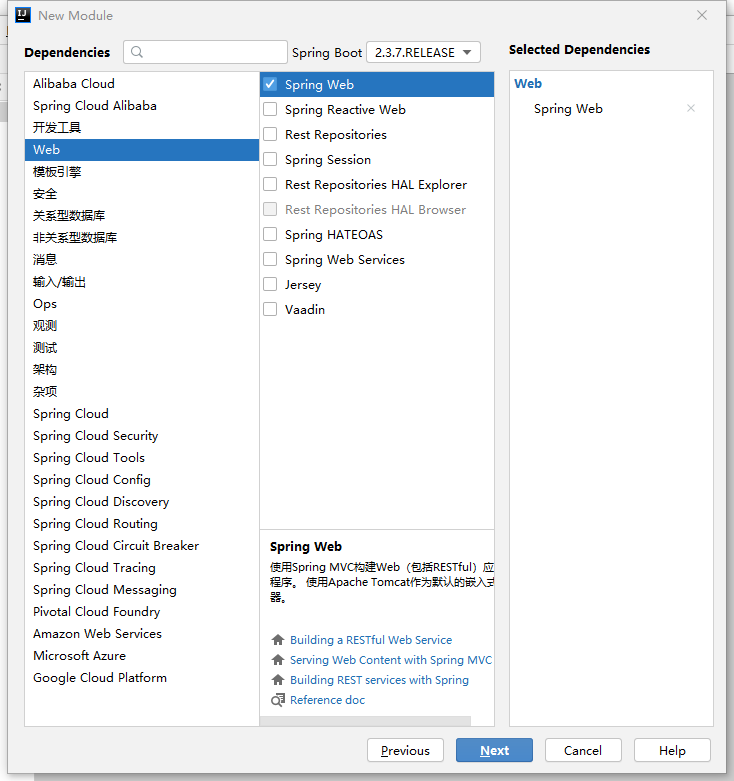Open Spring Cloud Security category
Image resolution: width=734 pixels, height=781 pixels.
[142, 435]
